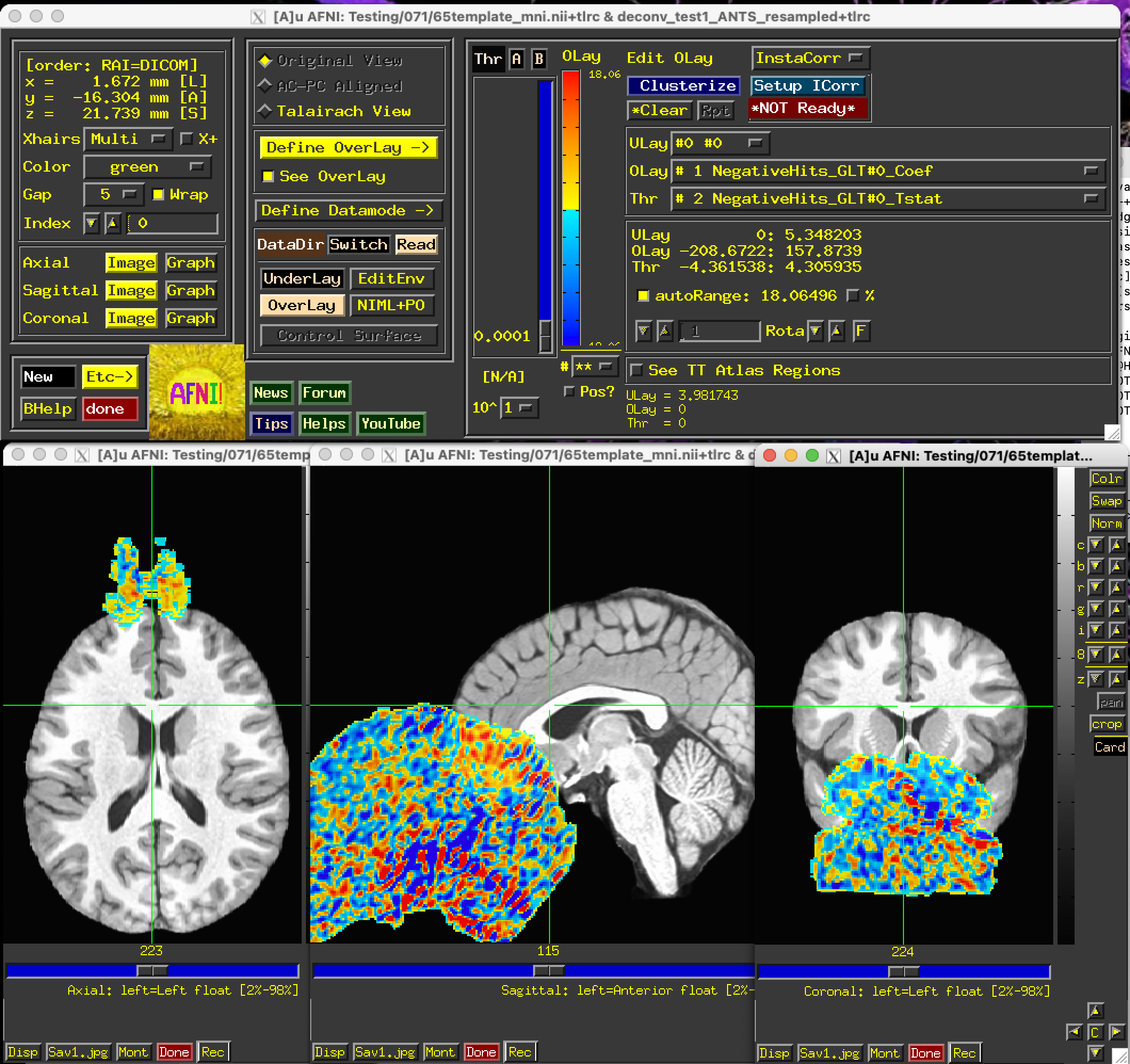Decrease brightness with 'b' down arrow
This screenshot has width=1130, height=1064.
coord(1096,566)
